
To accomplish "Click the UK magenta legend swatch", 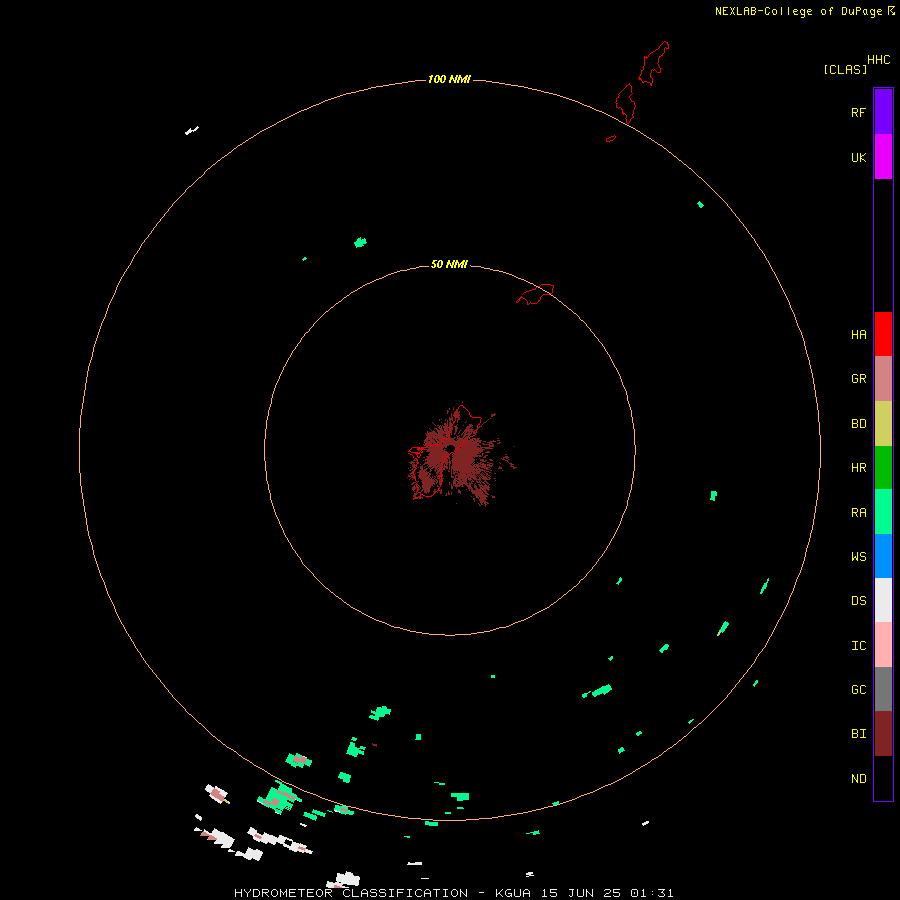I will [x=883, y=157].
